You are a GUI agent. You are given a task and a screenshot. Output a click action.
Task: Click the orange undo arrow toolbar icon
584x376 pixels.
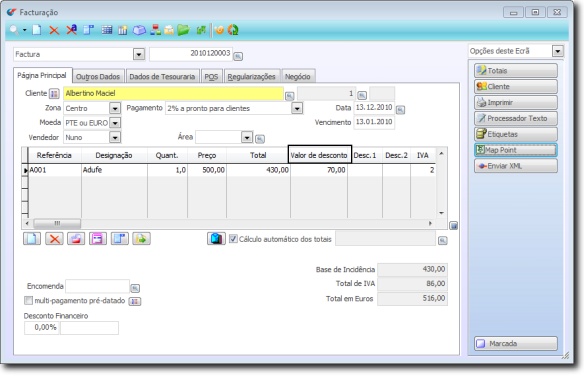[x=219, y=30]
